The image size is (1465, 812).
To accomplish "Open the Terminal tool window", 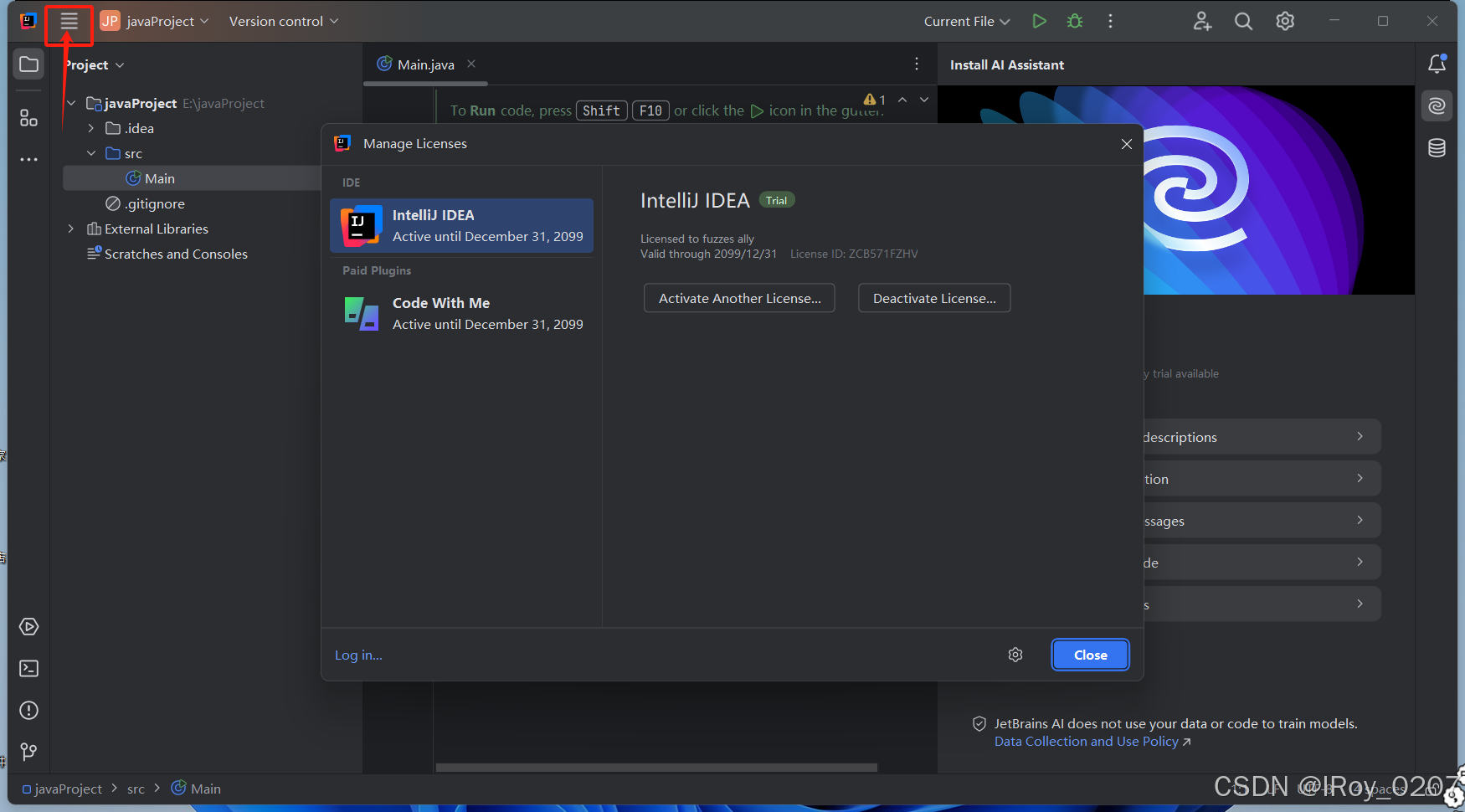I will pos(28,669).
